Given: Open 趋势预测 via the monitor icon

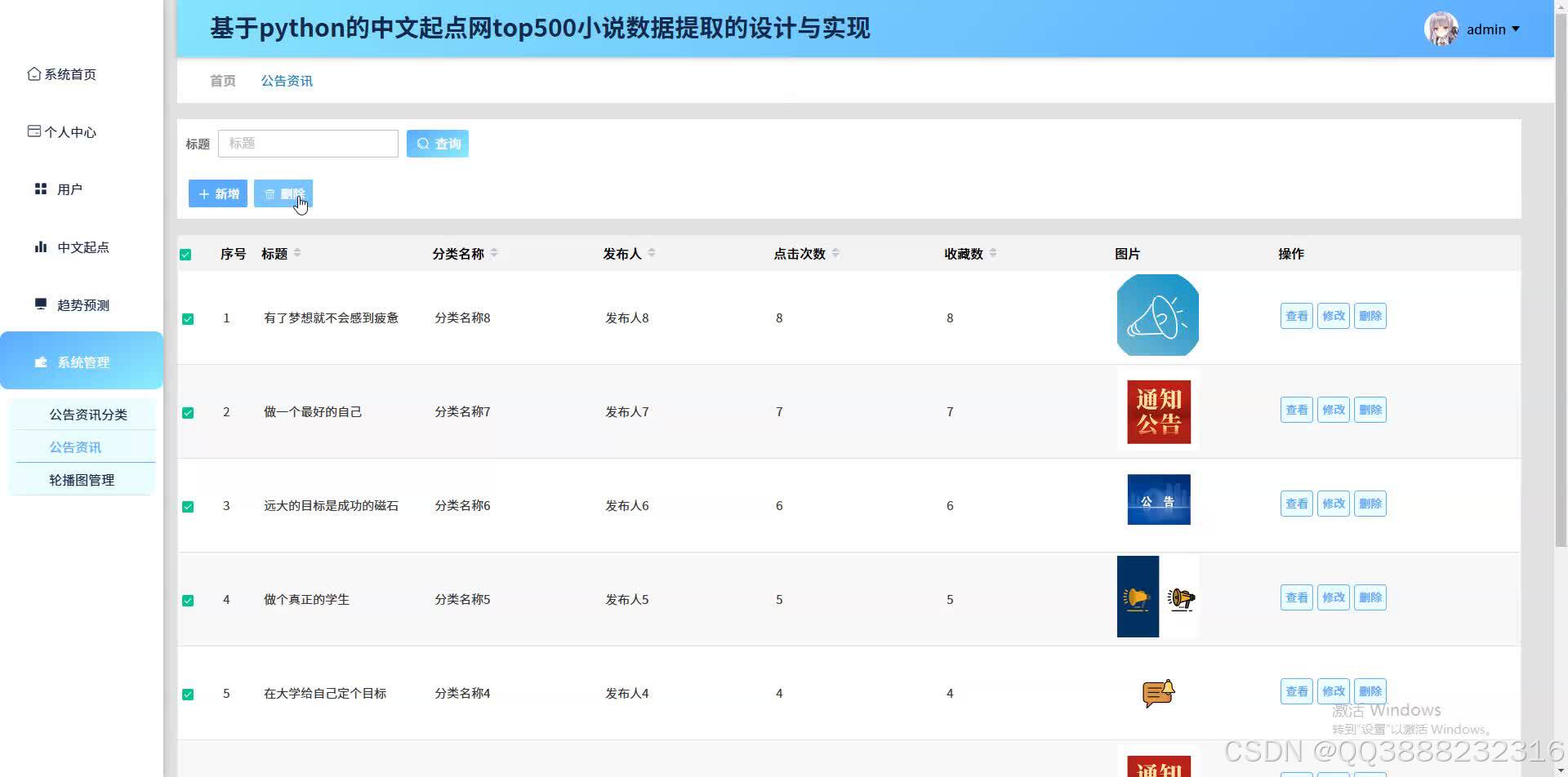Looking at the screenshot, I should coord(41,304).
